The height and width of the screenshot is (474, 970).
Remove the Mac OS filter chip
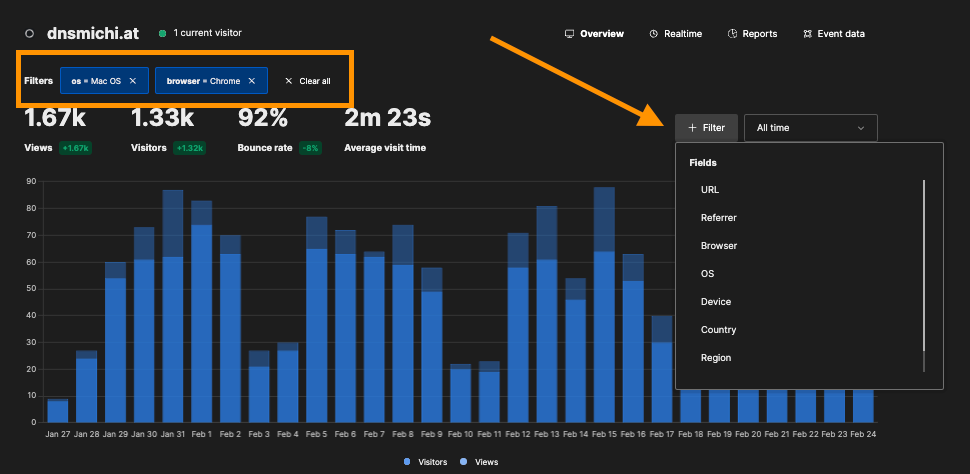point(132,81)
